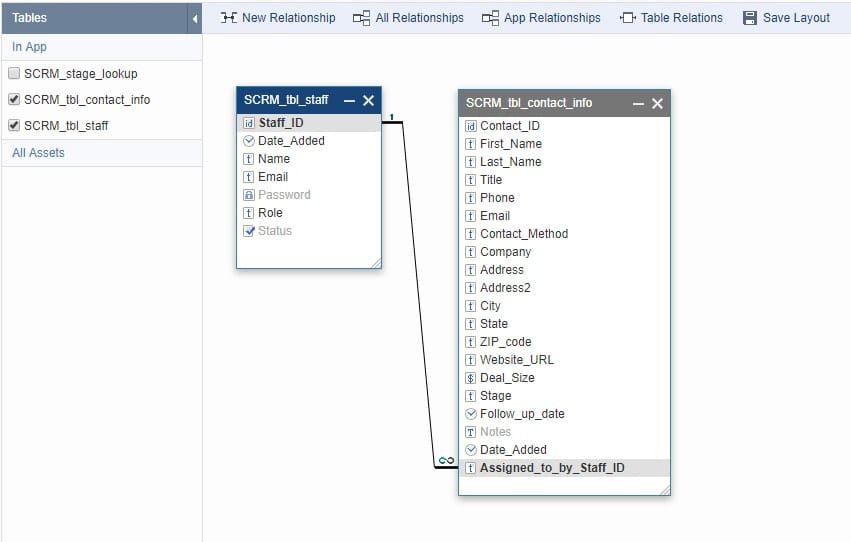851x542 pixels.
Task: Enable the SCRM_stage_lookup checkbox
Action: click(x=14, y=74)
